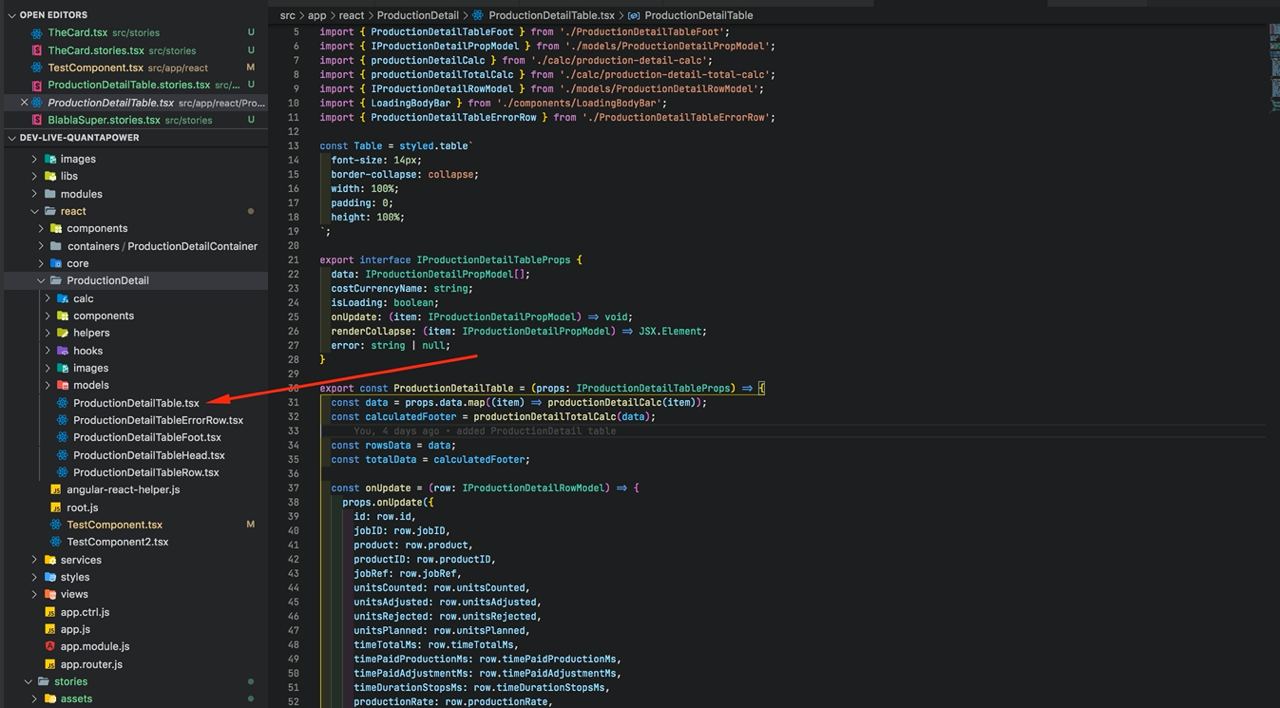Click React icon of TestComponent.tsx in Open Editors
The image size is (1280, 708).
37,67
